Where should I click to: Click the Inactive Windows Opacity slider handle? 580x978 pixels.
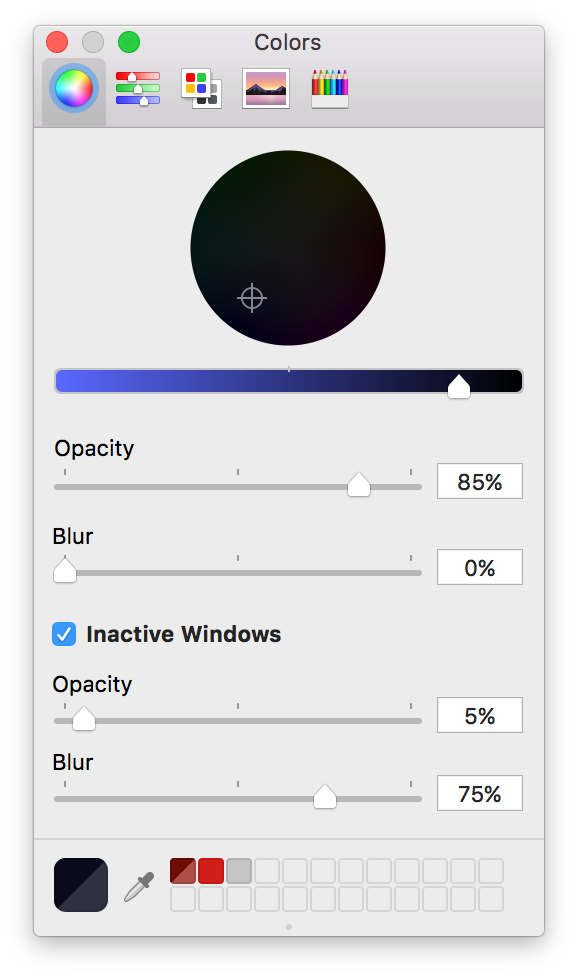[x=84, y=719]
